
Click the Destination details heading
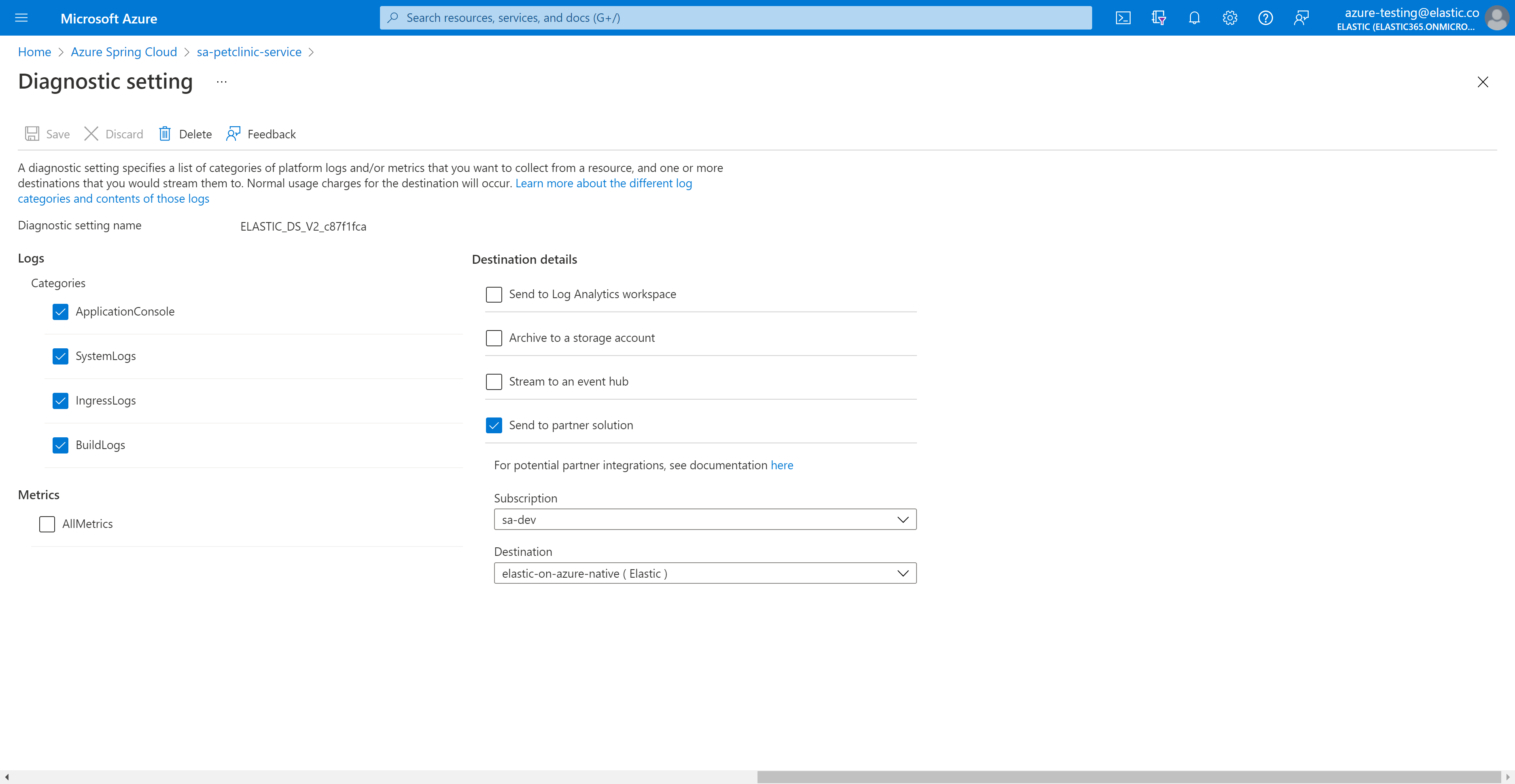(x=524, y=259)
